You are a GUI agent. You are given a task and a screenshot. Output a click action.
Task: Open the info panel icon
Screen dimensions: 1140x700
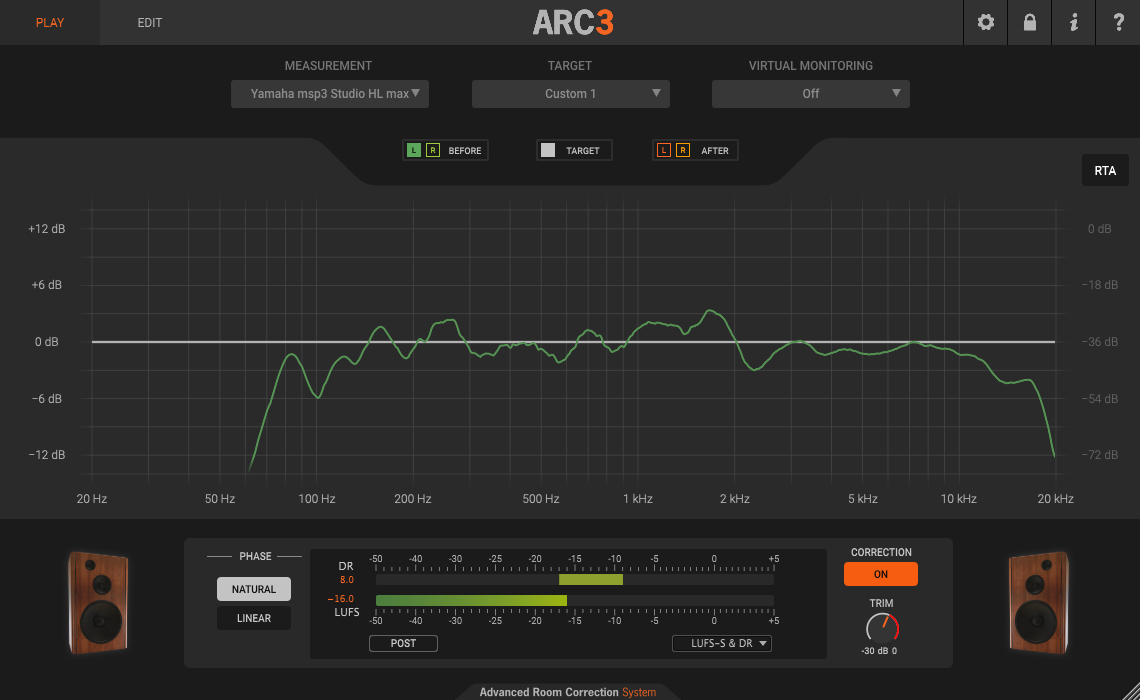click(1073, 22)
